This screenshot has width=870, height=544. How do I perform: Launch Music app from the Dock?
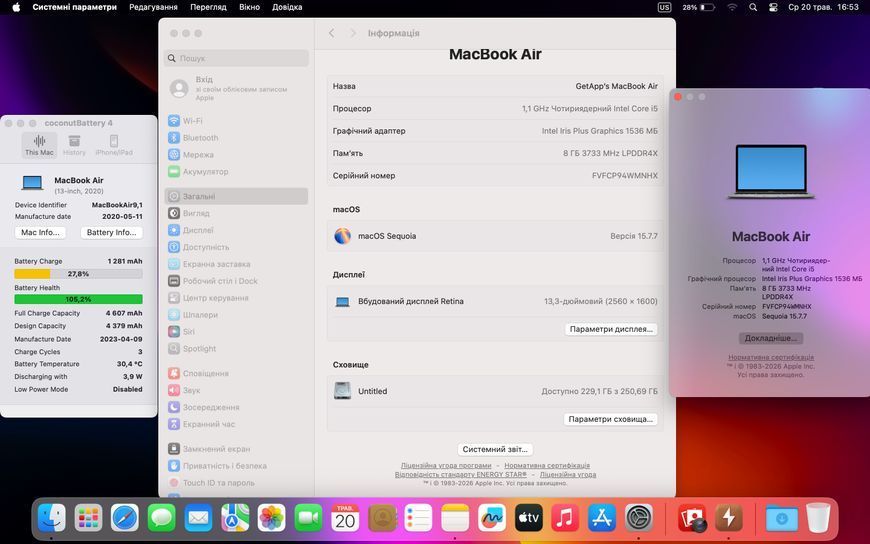coord(565,517)
